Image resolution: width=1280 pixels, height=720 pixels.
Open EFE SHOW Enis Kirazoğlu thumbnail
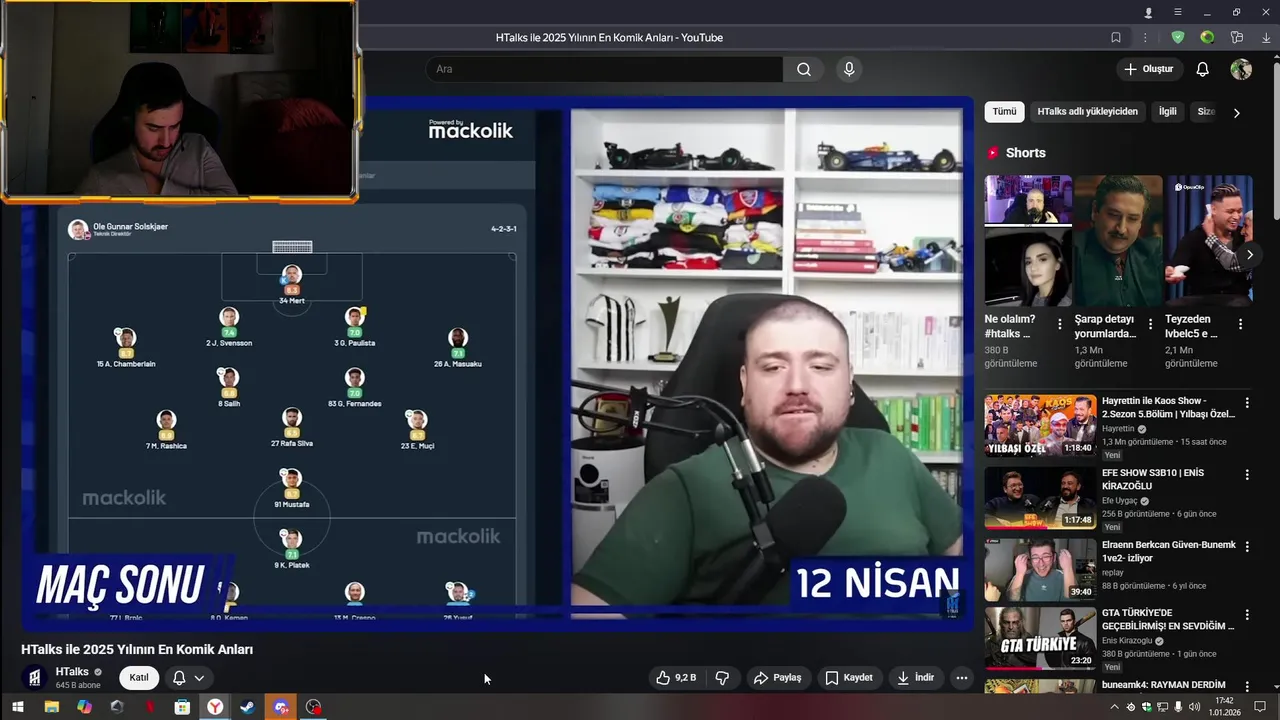(x=1040, y=497)
